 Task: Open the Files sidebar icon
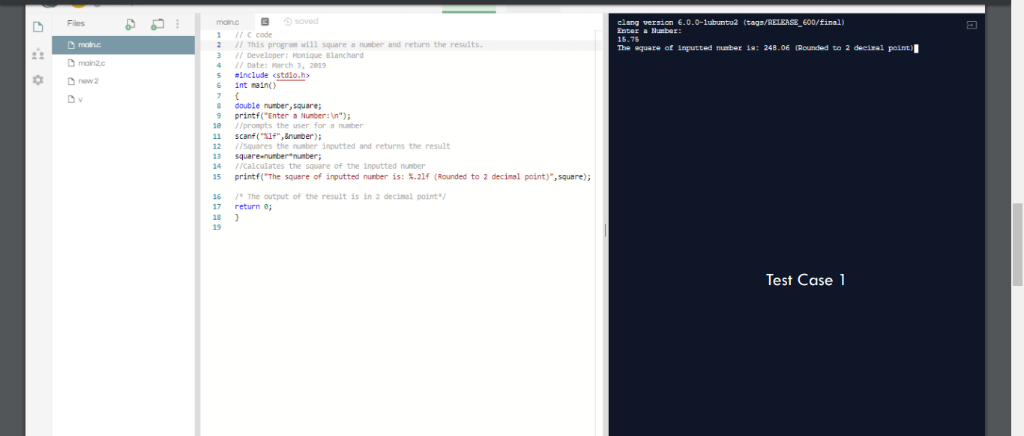[38, 27]
